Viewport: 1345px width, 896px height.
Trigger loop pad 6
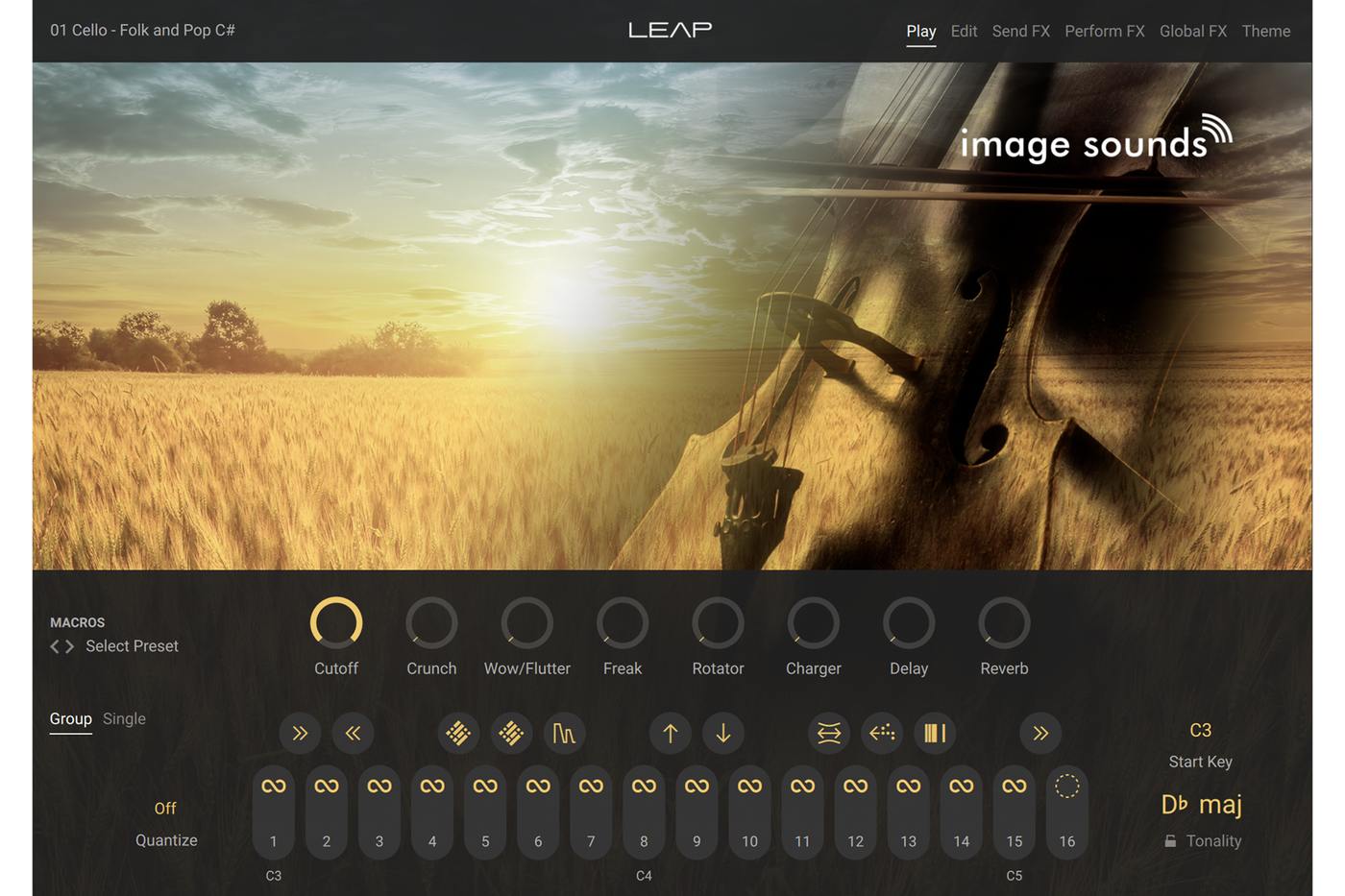coord(538,812)
